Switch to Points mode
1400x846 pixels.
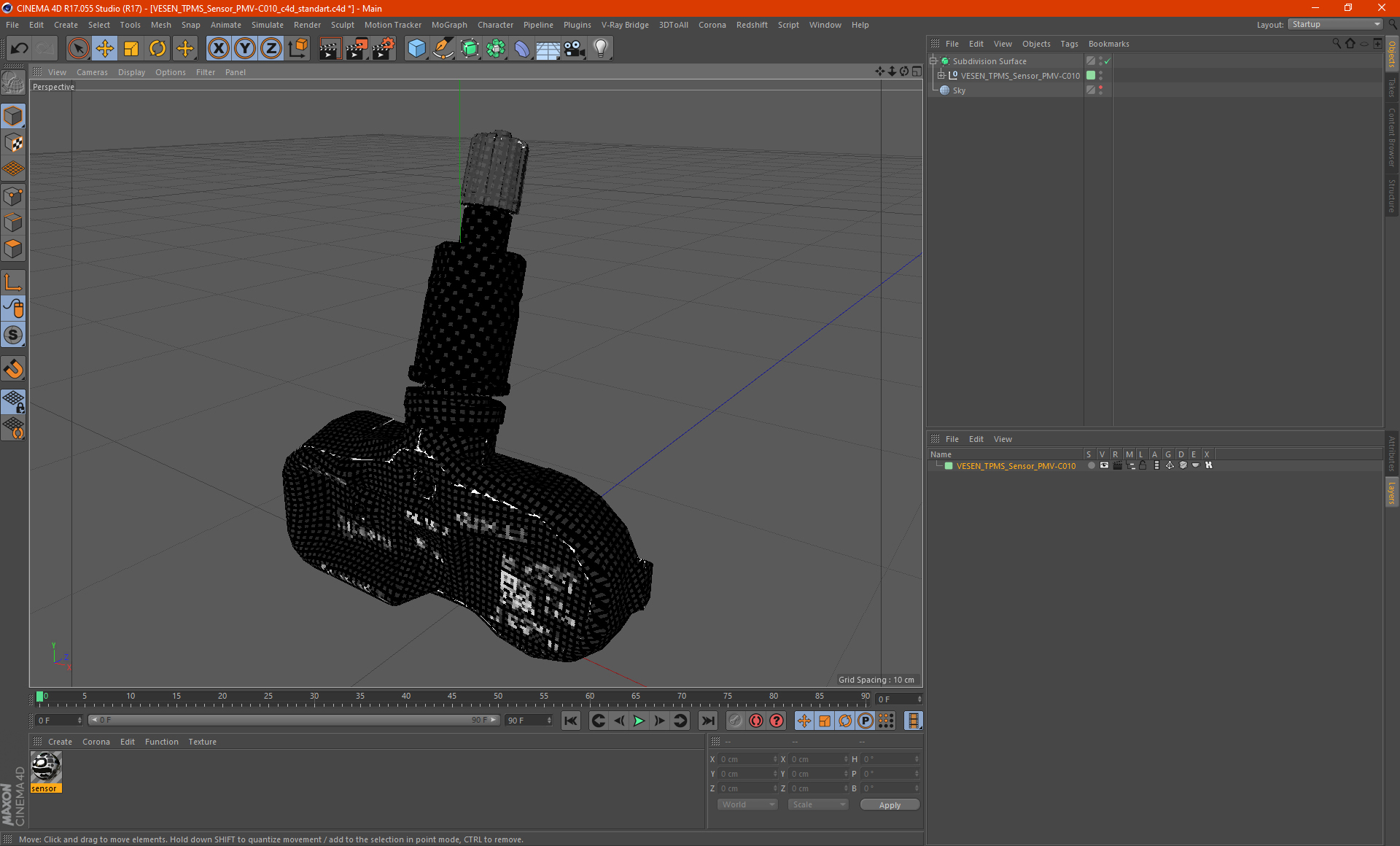(13, 196)
